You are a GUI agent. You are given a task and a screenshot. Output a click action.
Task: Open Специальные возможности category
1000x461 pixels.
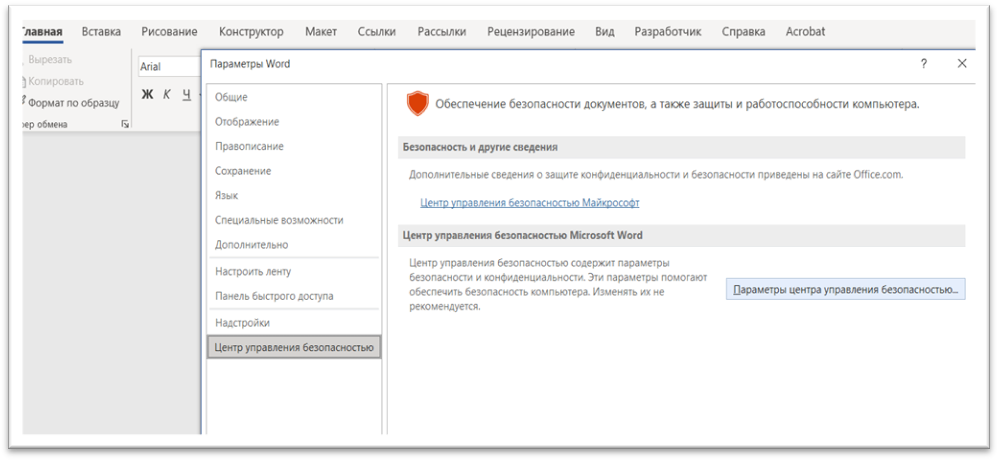[x=294, y=220]
